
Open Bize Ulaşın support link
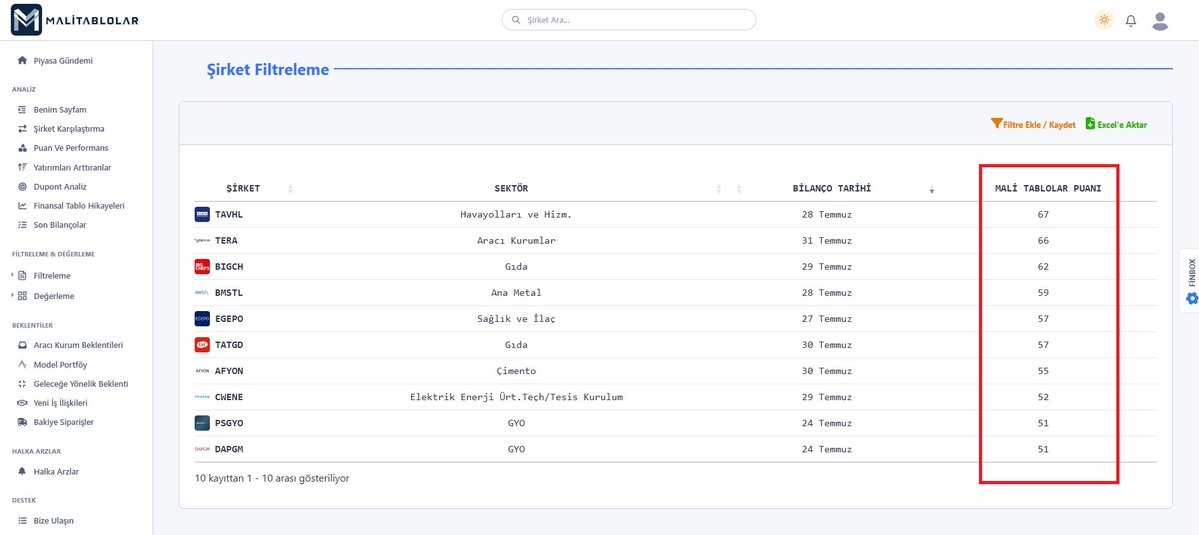coord(54,520)
